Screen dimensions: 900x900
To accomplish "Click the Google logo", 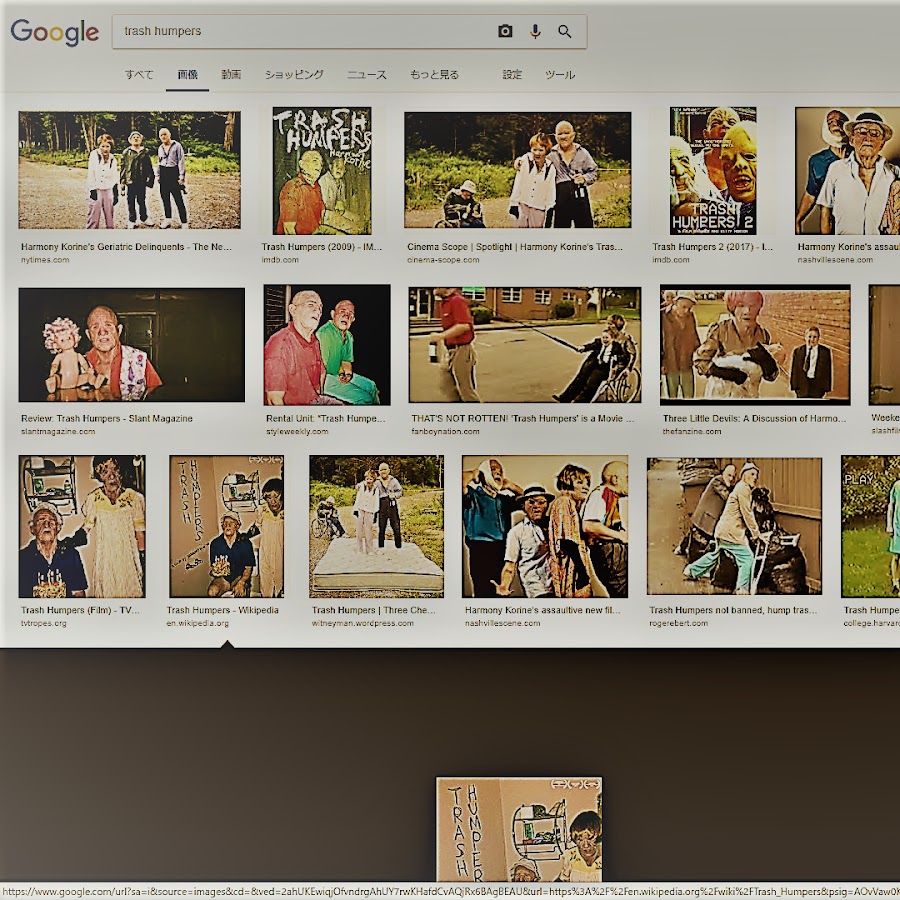I will 55,32.
